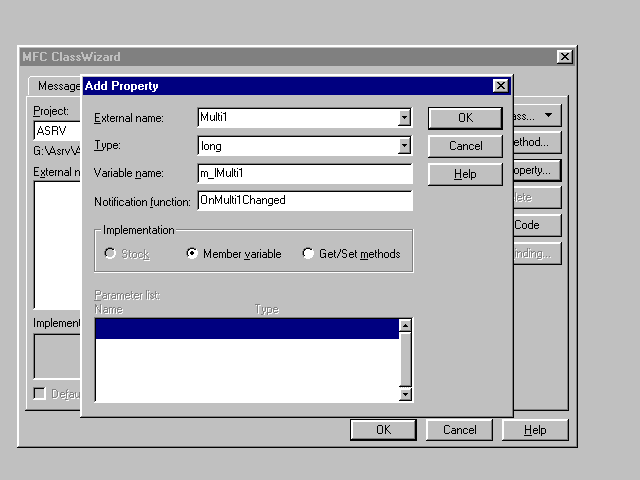
Task: Click the ClassWizard Cancel button at bottom
Action: 459,430
